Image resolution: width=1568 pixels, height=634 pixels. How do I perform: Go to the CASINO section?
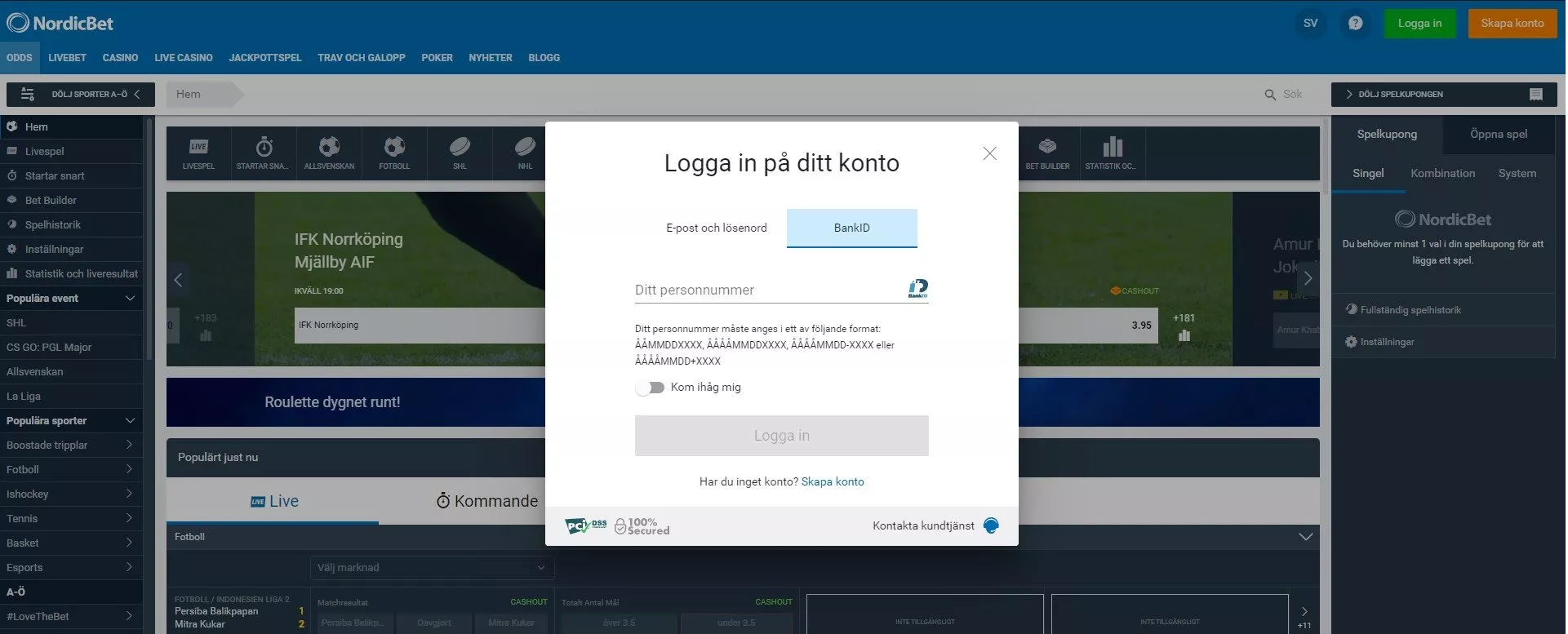[x=120, y=58]
